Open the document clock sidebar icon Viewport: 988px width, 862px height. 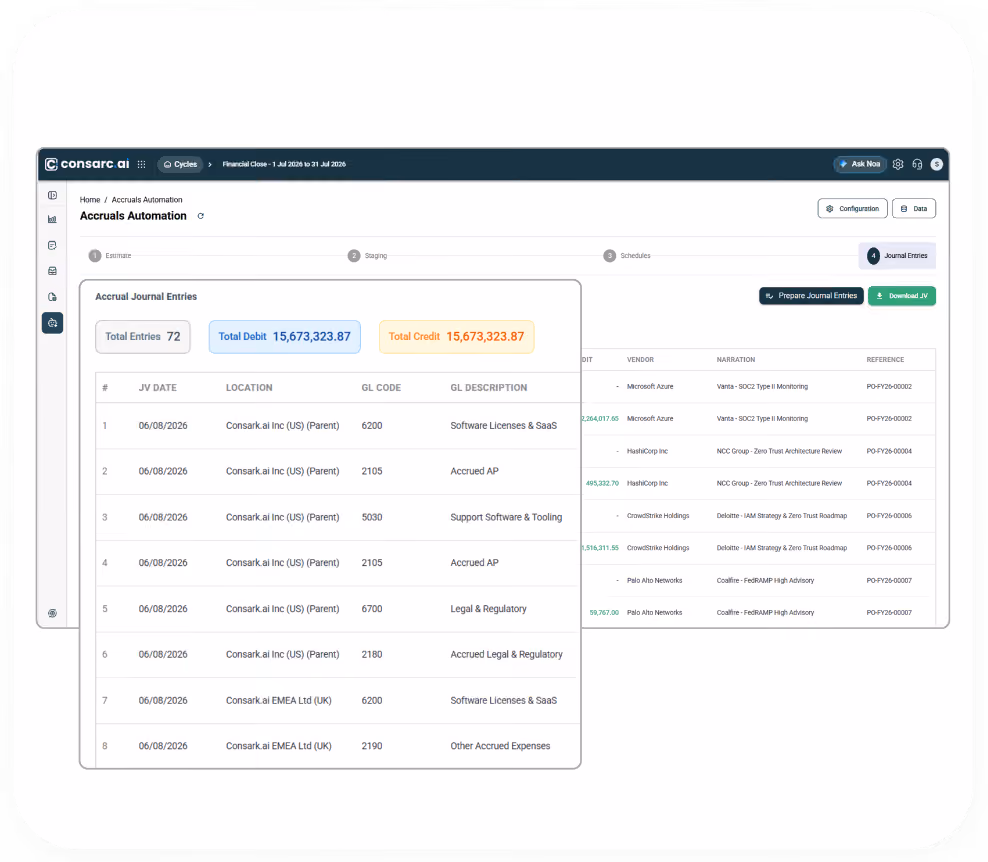(52, 297)
